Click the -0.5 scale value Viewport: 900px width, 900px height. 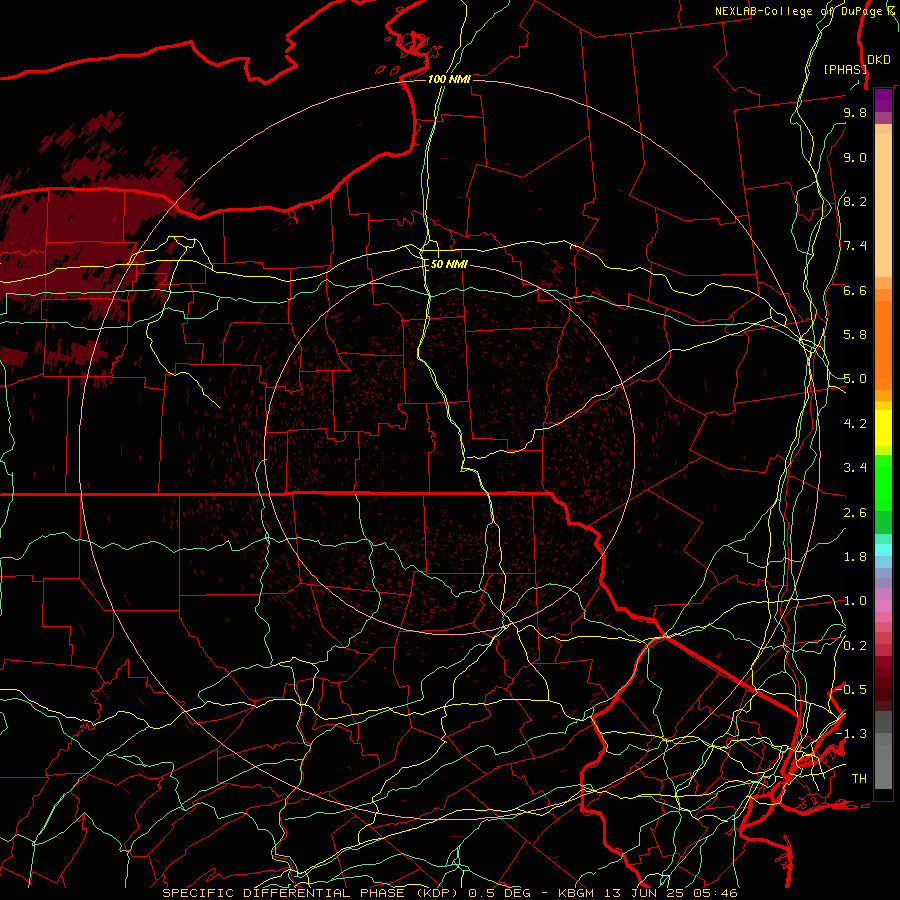(852, 690)
